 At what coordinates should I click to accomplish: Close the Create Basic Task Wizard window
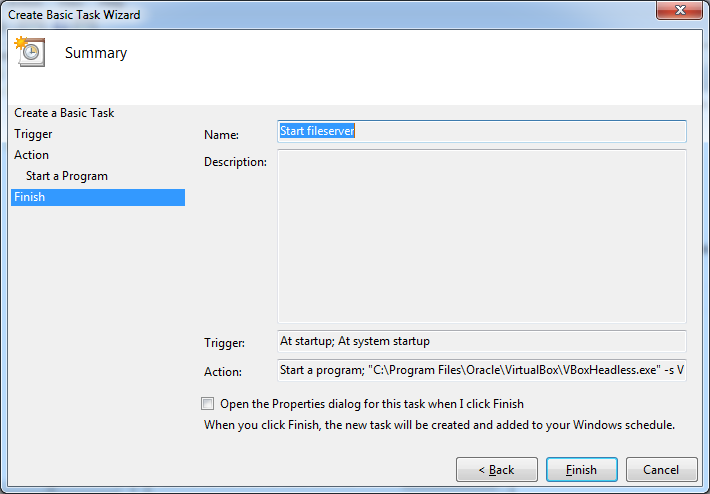679,10
